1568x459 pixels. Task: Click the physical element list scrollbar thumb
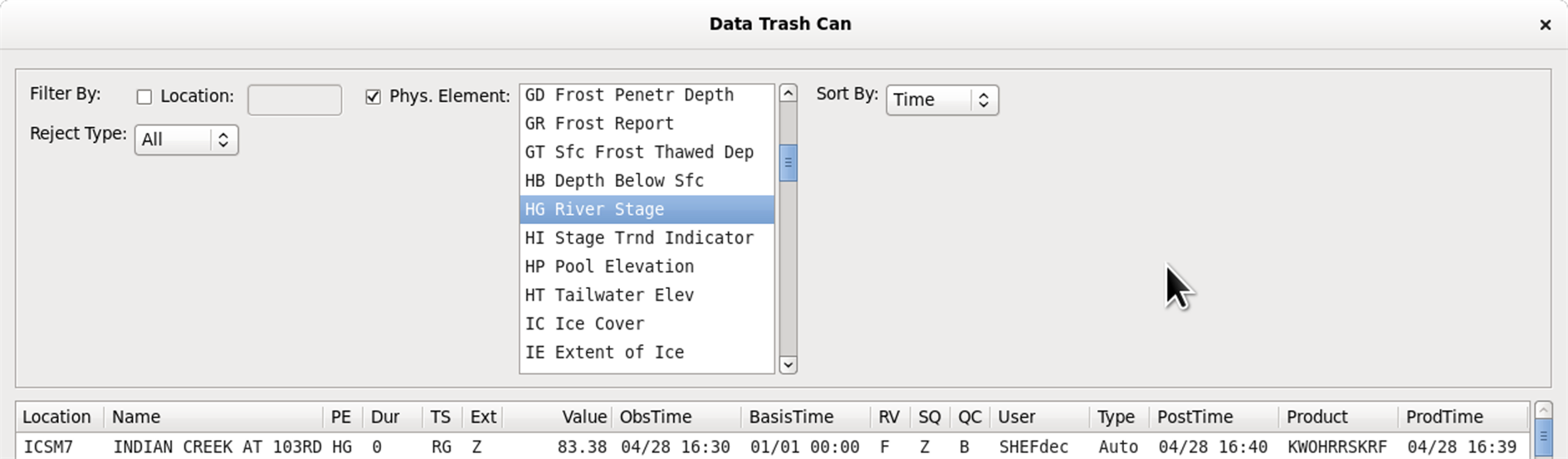pos(789,163)
